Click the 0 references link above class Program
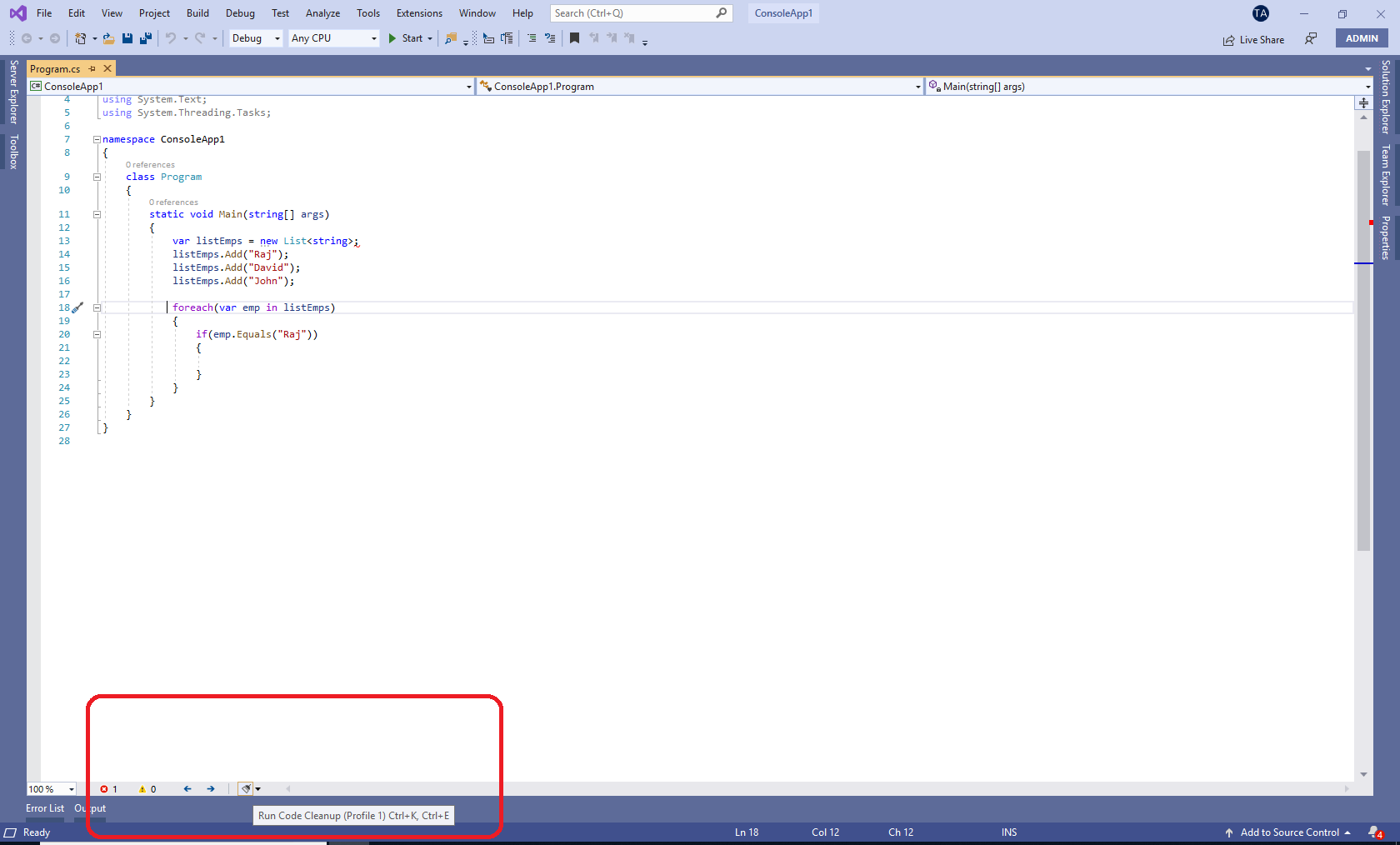This screenshot has width=1400, height=845. [x=150, y=164]
